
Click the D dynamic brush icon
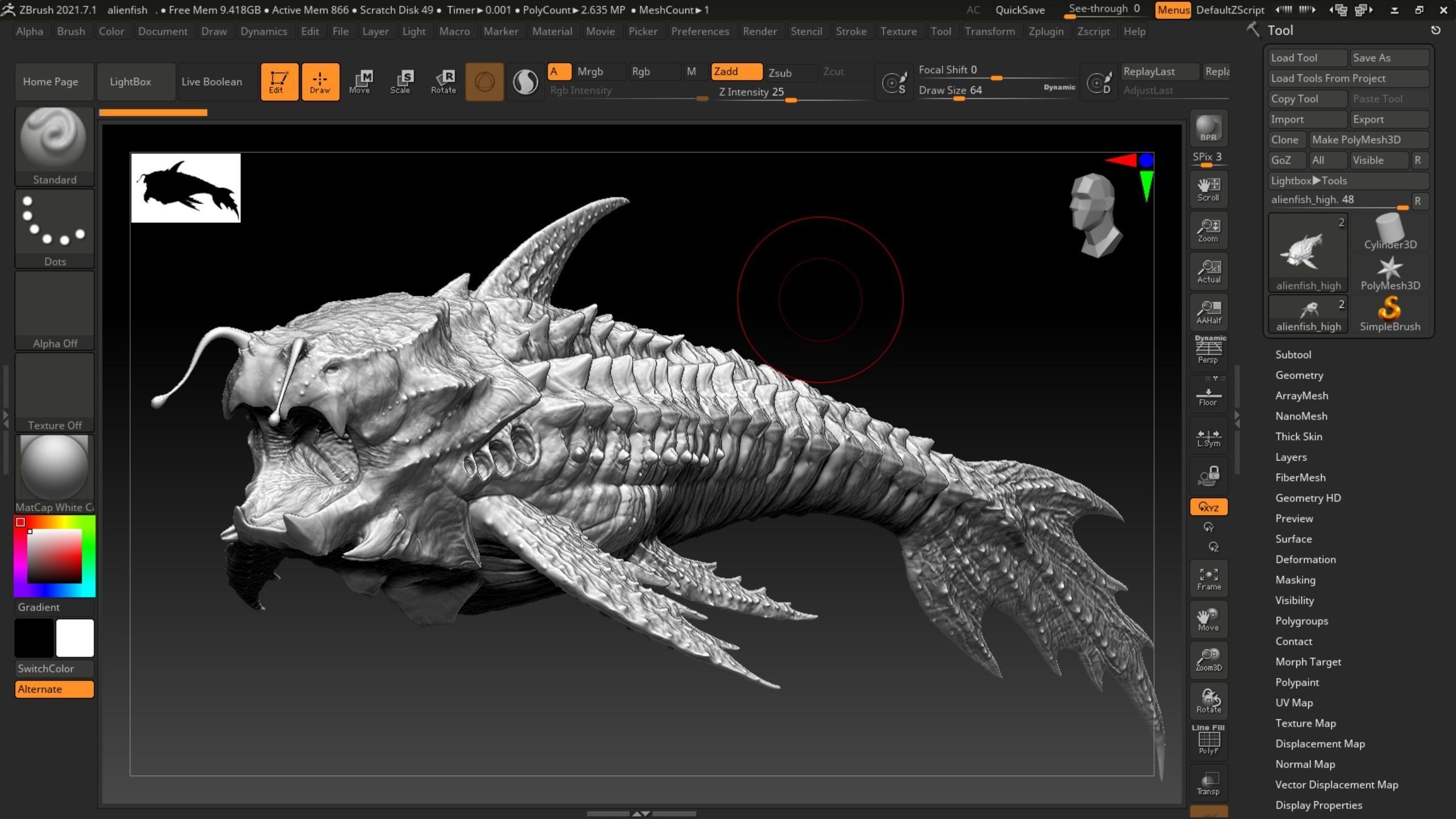pyautogui.click(x=1099, y=82)
